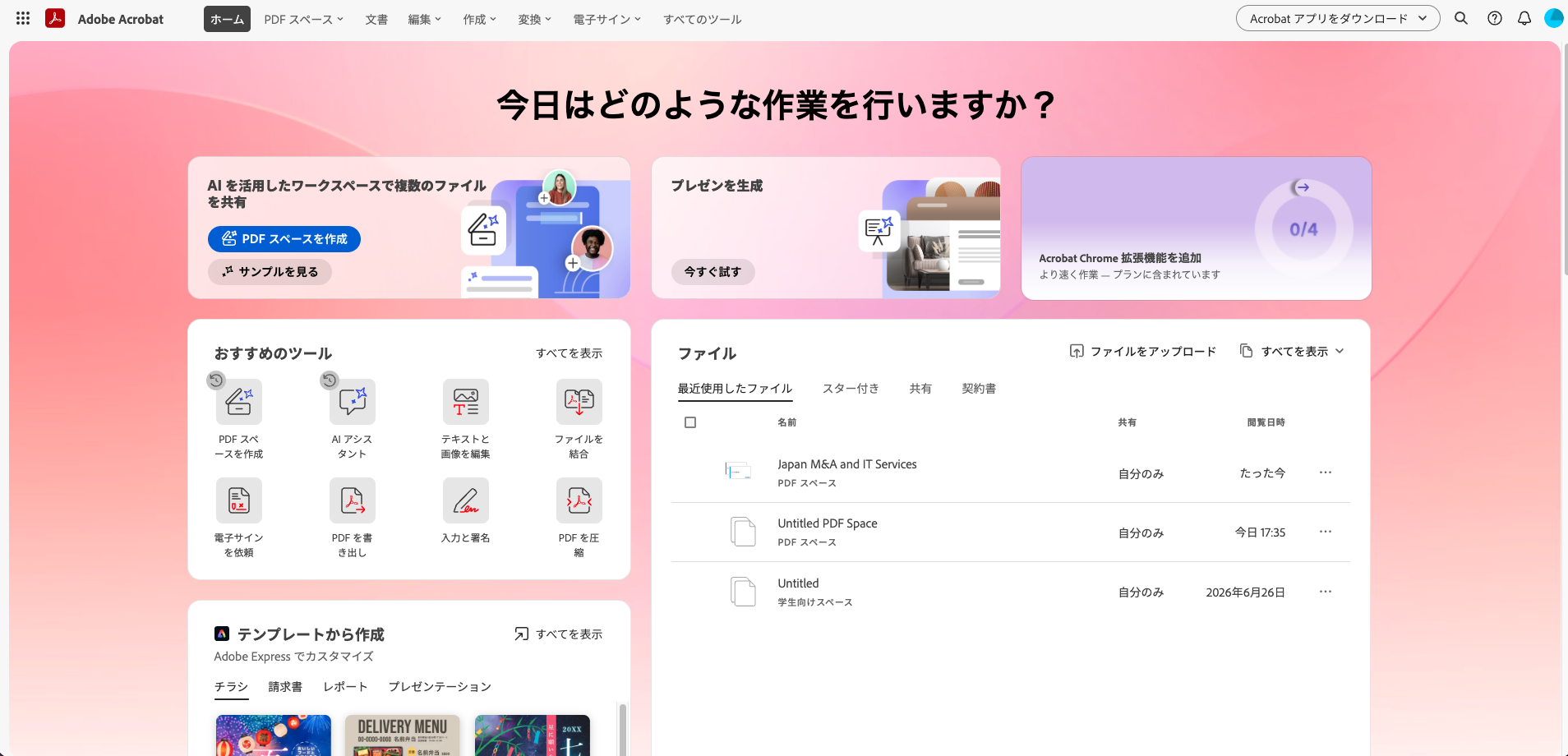The height and width of the screenshot is (756, 1568).
Task: Expand the 作成 menu
Action: tap(480, 19)
